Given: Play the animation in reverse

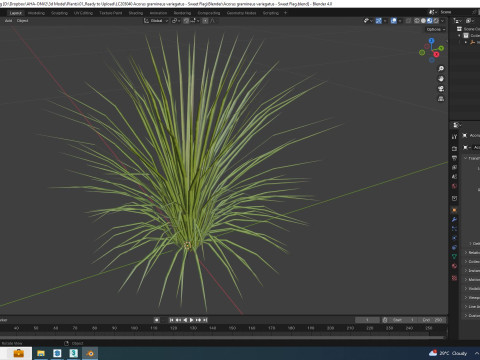Looking at the screenshot, I should click(x=185, y=320).
